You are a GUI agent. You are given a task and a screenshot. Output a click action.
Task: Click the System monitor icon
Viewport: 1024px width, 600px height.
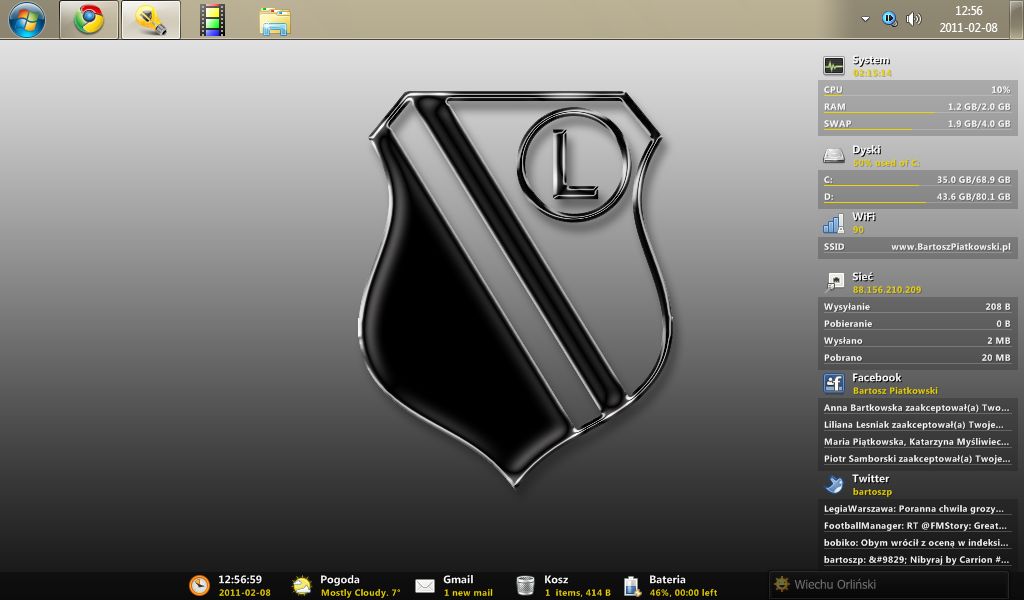coord(833,66)
